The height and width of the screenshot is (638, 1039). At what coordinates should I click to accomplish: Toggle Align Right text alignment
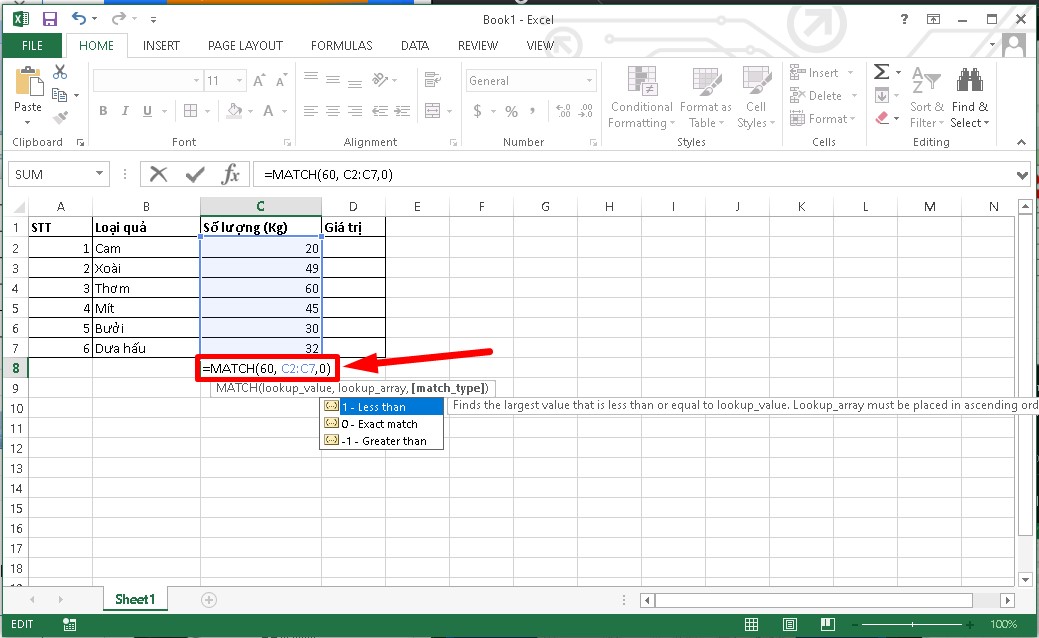pyautogui.click(x=355, y=111)
